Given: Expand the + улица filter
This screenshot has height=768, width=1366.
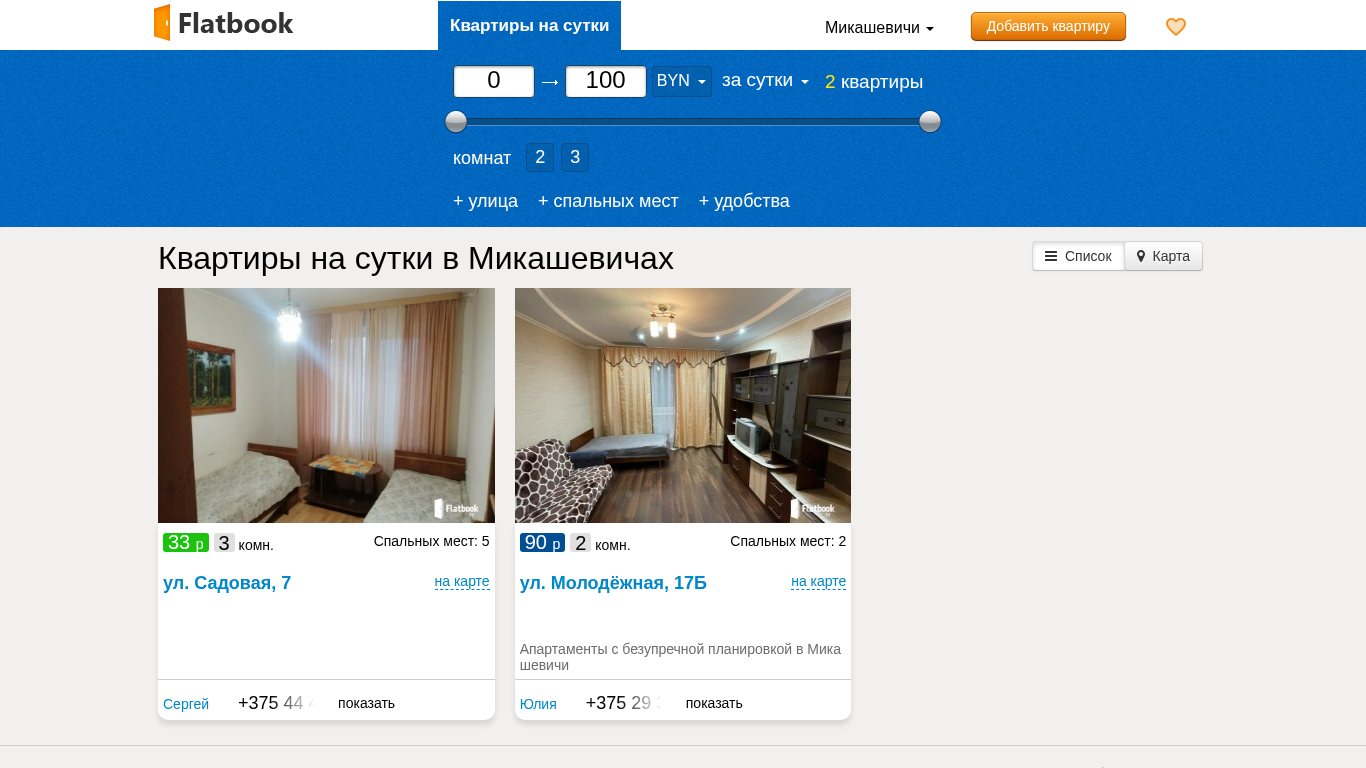Looking at the screenshot, I should pyautogui.click(x=485, y=201).
